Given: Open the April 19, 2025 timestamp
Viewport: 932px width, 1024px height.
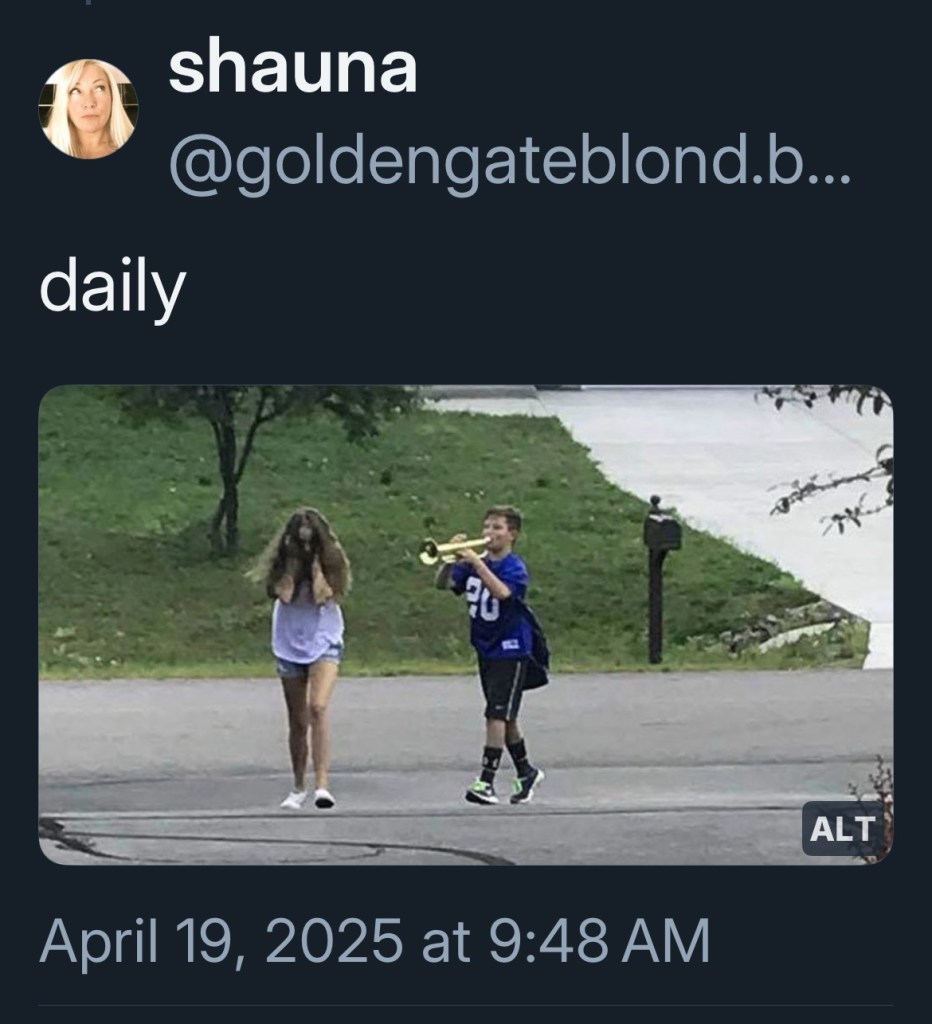Looking at the screenshot, I should 374,940.
